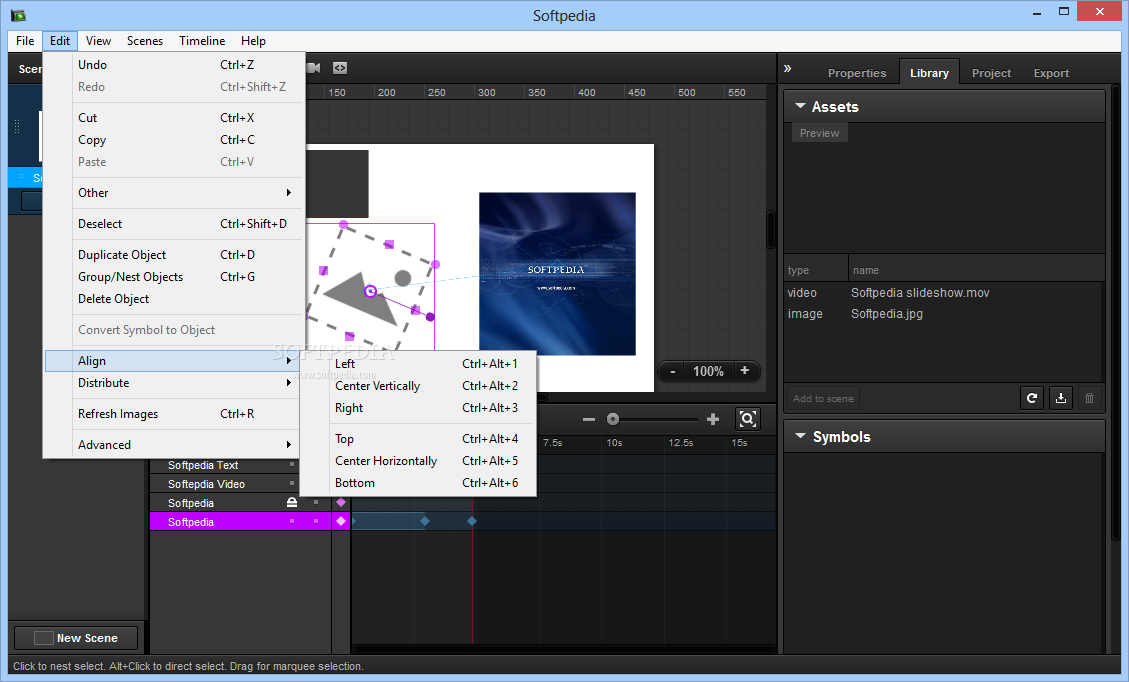Click the pink keyframe diamond on the unselected Softpedia layer
This screenshot has height=682, width=1129.
[341, 502]
